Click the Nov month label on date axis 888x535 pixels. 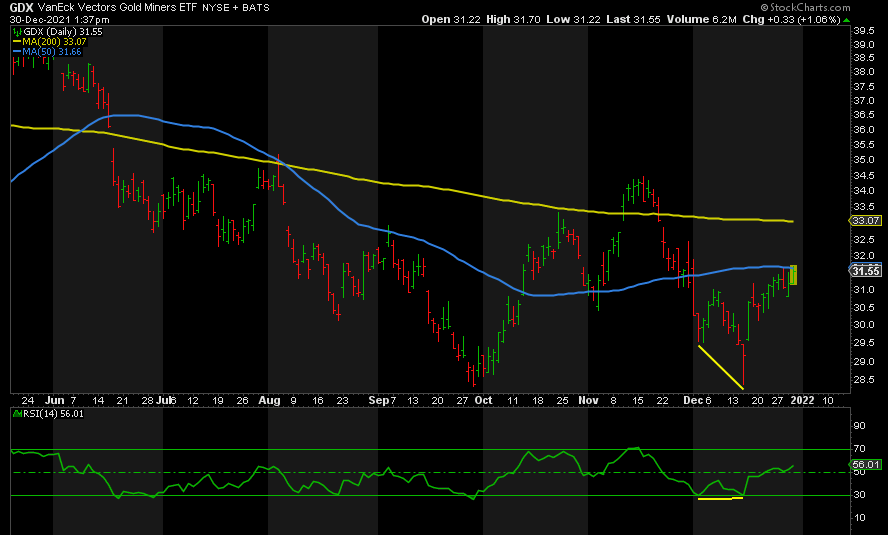pos(588,400)
